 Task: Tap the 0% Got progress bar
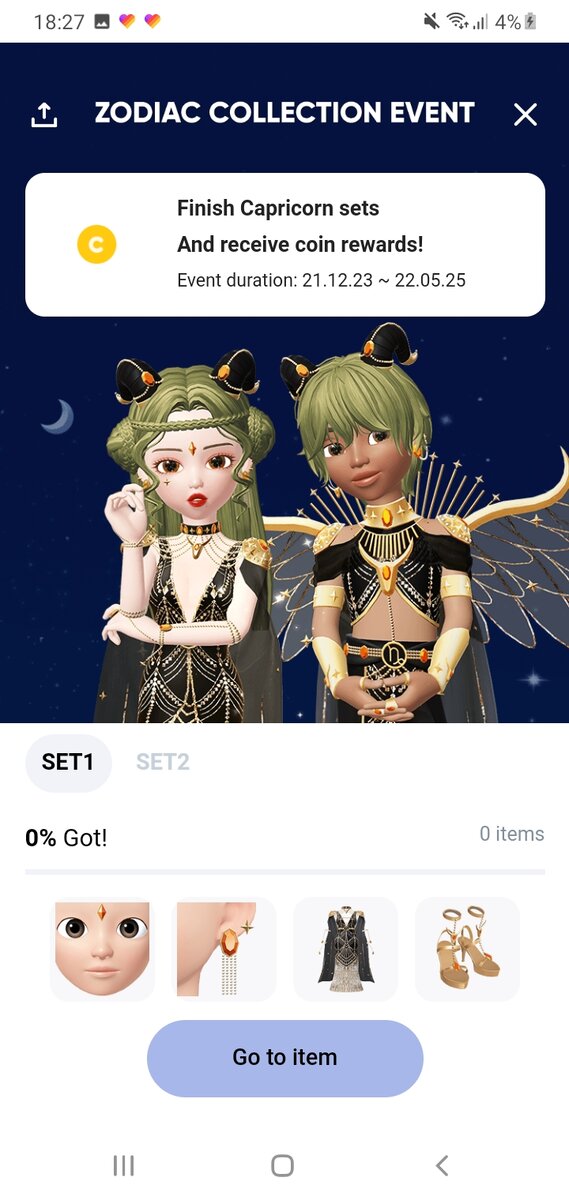[285, 872]
